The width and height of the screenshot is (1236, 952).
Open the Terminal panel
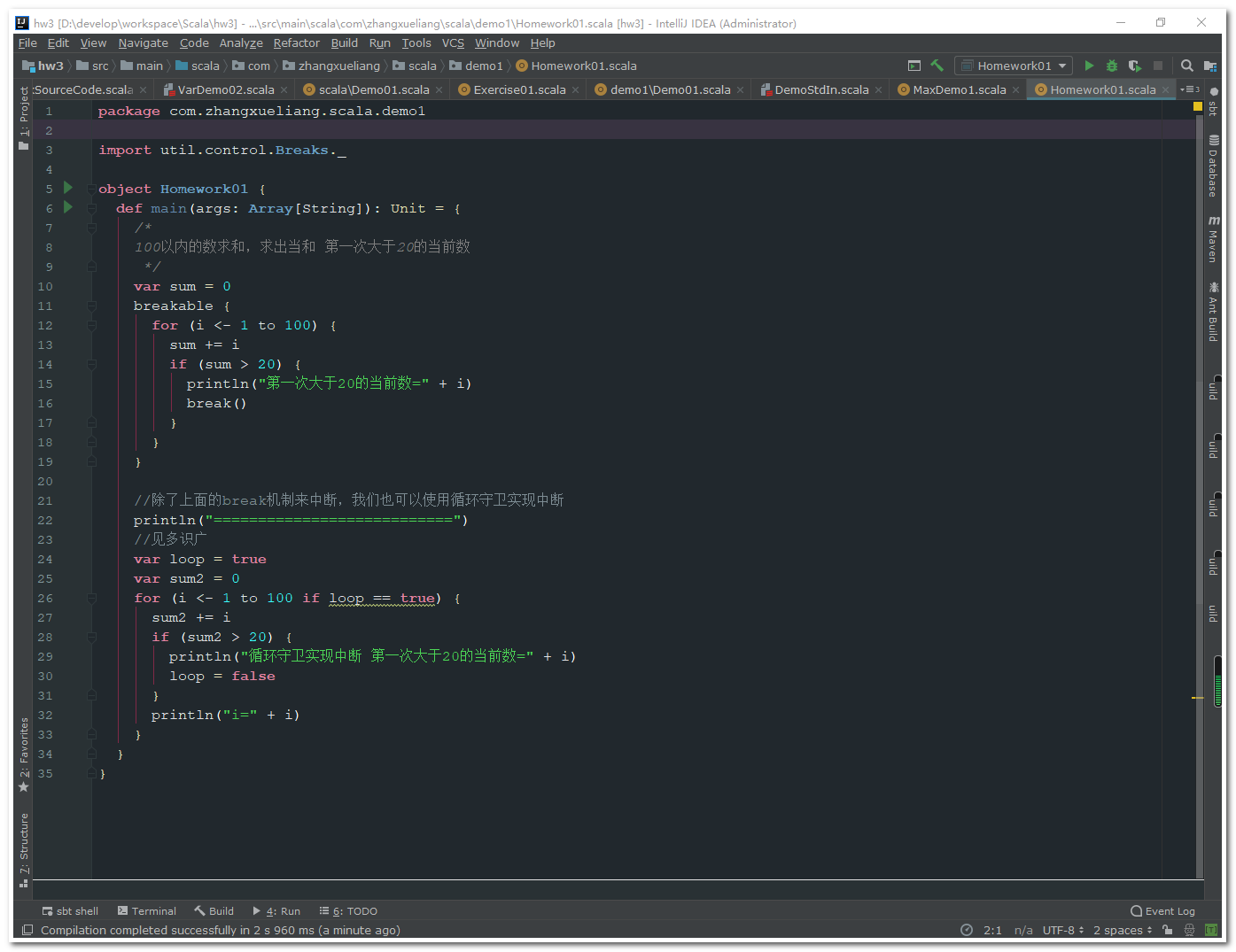point(147,911)
